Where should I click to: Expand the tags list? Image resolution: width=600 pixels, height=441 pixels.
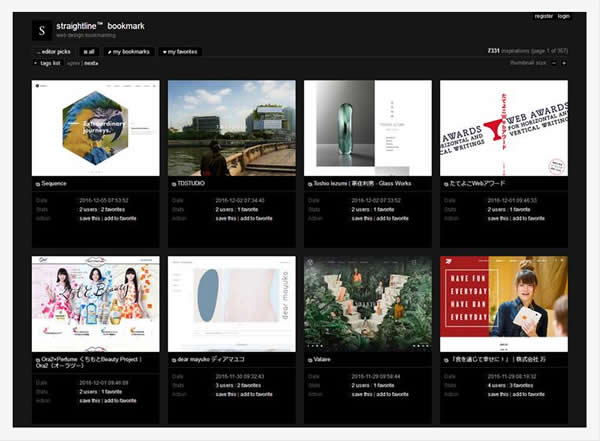tap(48, 63)
